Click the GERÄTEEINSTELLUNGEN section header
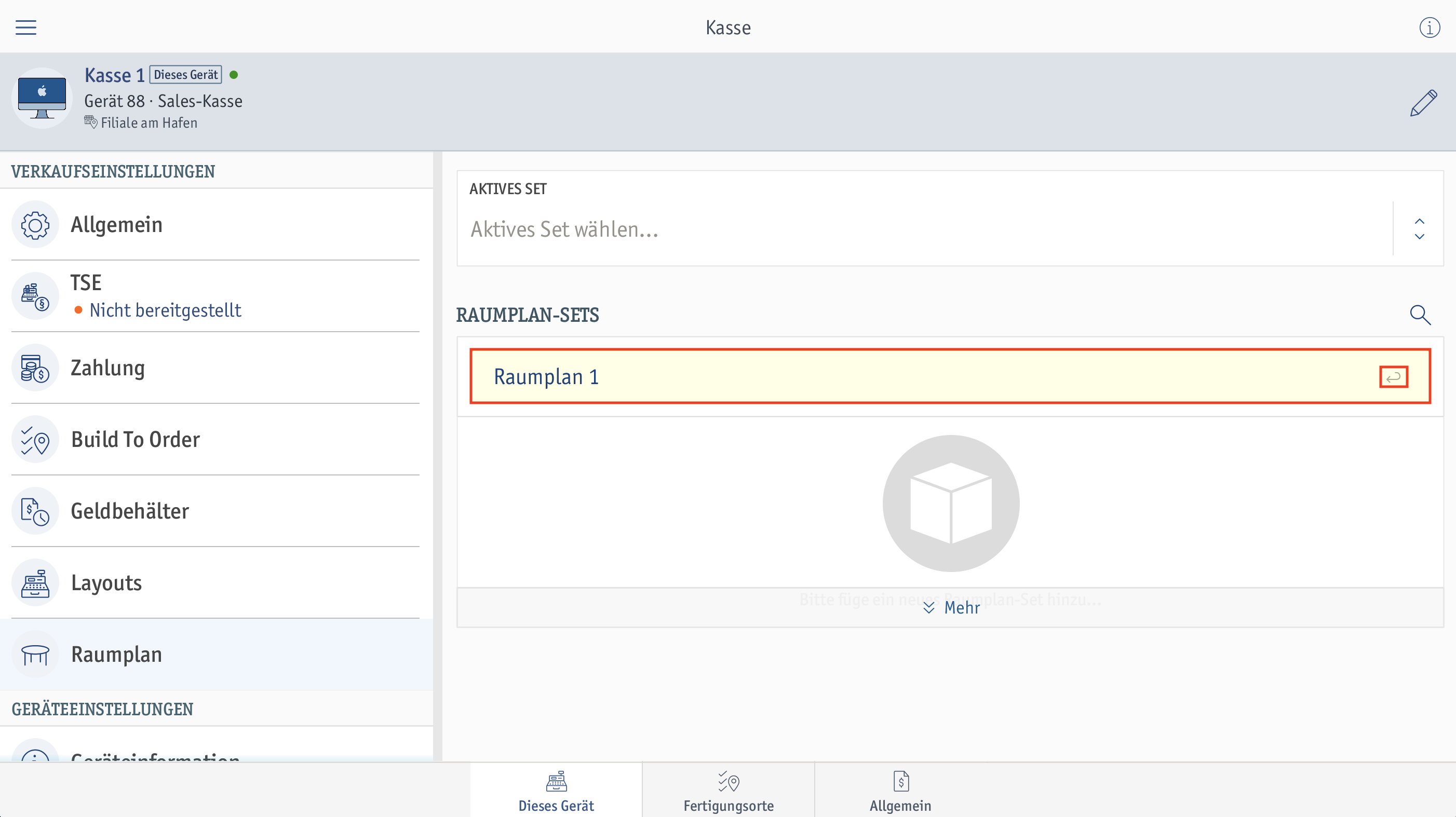This screenshot has width=1456, height=817. pos(102,709)
